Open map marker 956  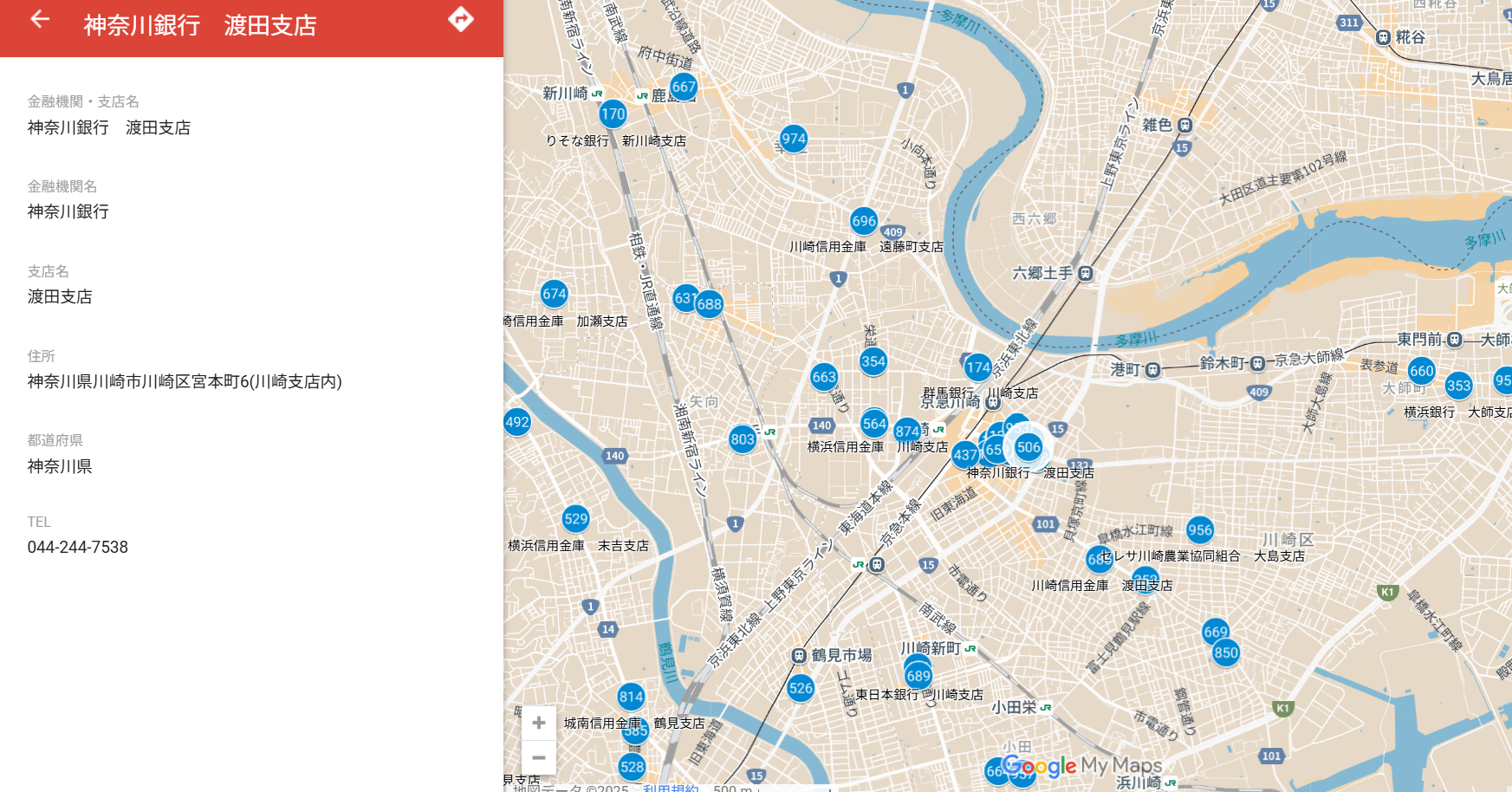click(x=1200, y=529)
